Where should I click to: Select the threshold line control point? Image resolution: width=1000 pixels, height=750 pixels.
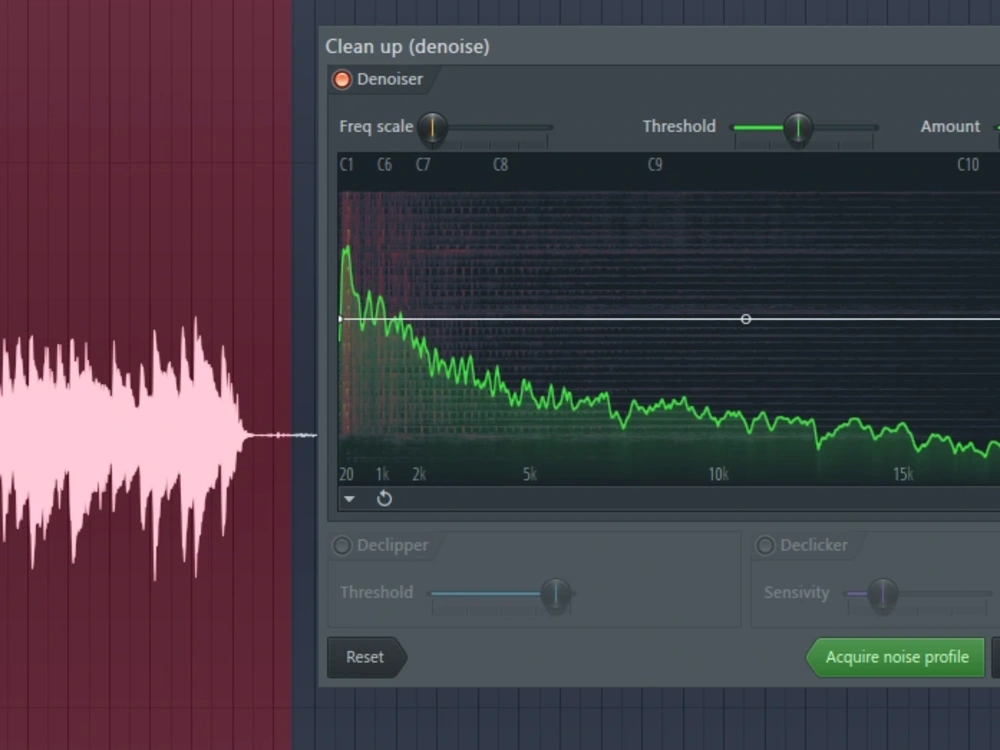pyautogui.click(x=746, y=319)
